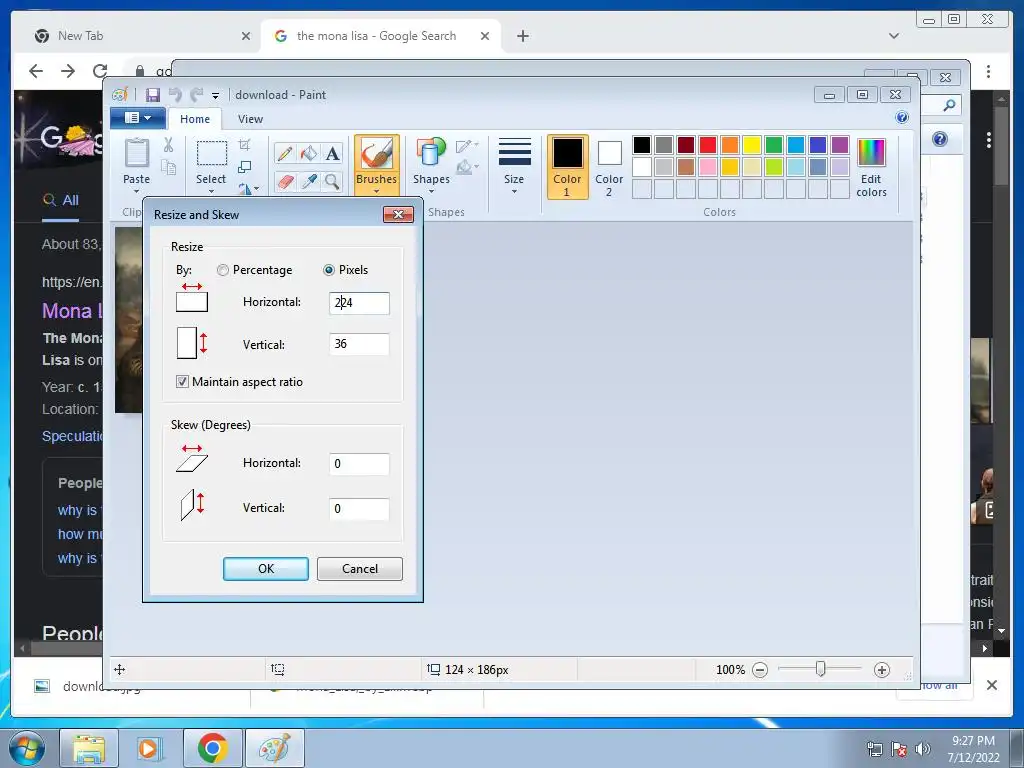The width and height of the screenshot is (1024, 768).
Task: Open Chrome tab search chevron
Action: tap(894, 36)
